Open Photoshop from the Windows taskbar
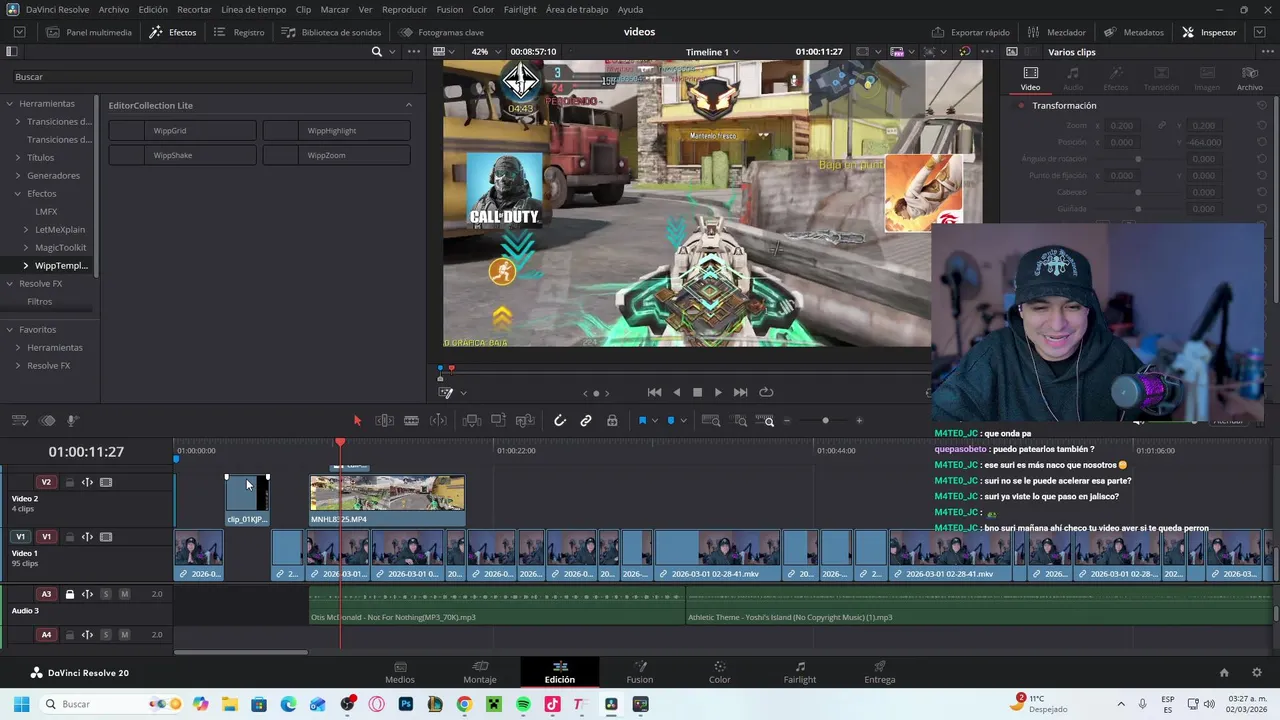This screenshot has width=1280, height=720. pos(406,704)
